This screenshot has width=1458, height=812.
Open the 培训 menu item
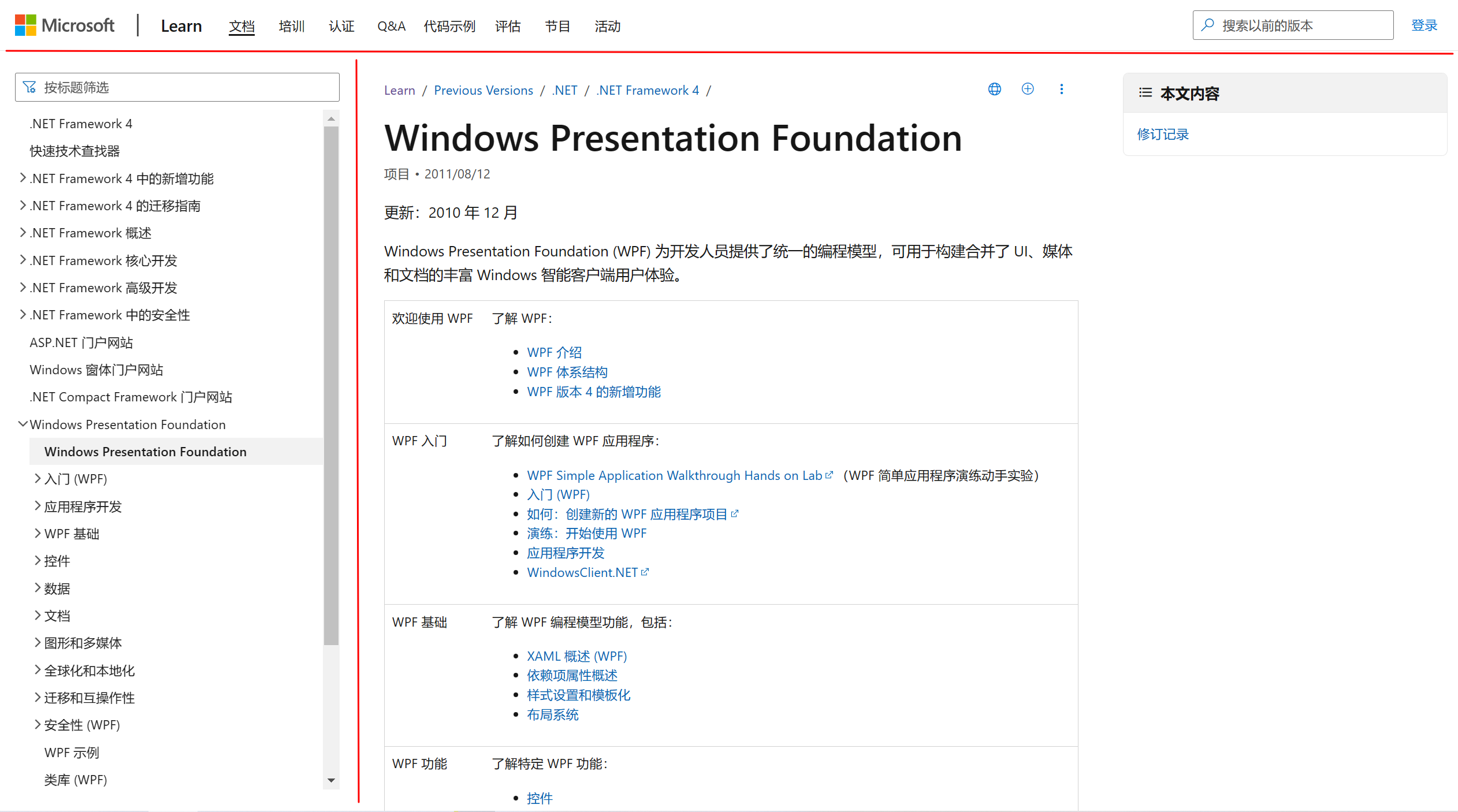(291, 26)
